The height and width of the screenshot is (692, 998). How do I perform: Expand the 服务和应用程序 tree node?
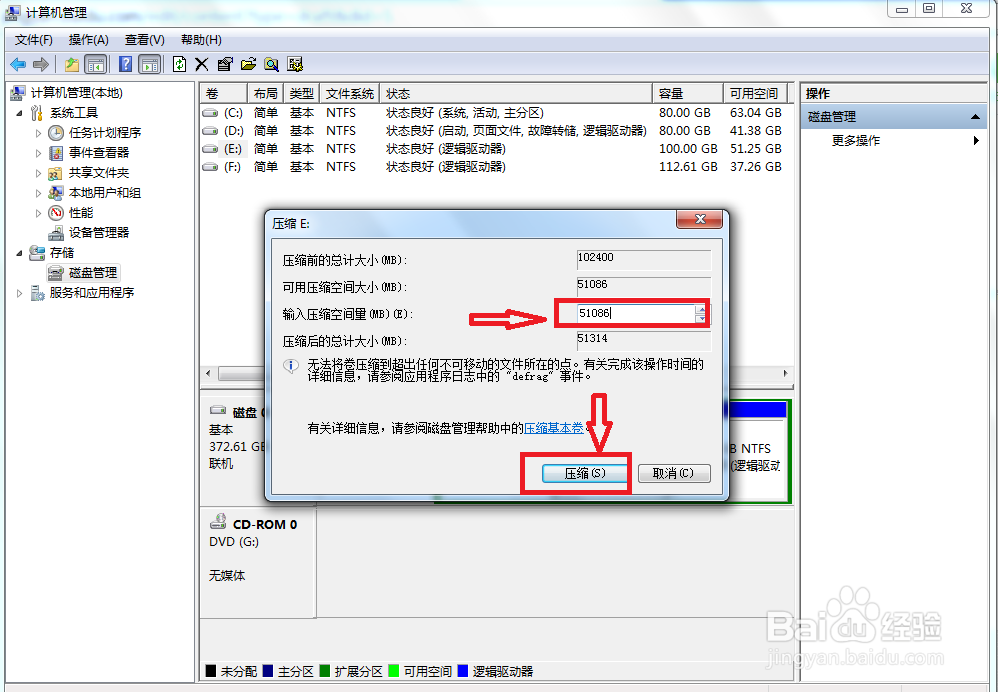point(18,292)
